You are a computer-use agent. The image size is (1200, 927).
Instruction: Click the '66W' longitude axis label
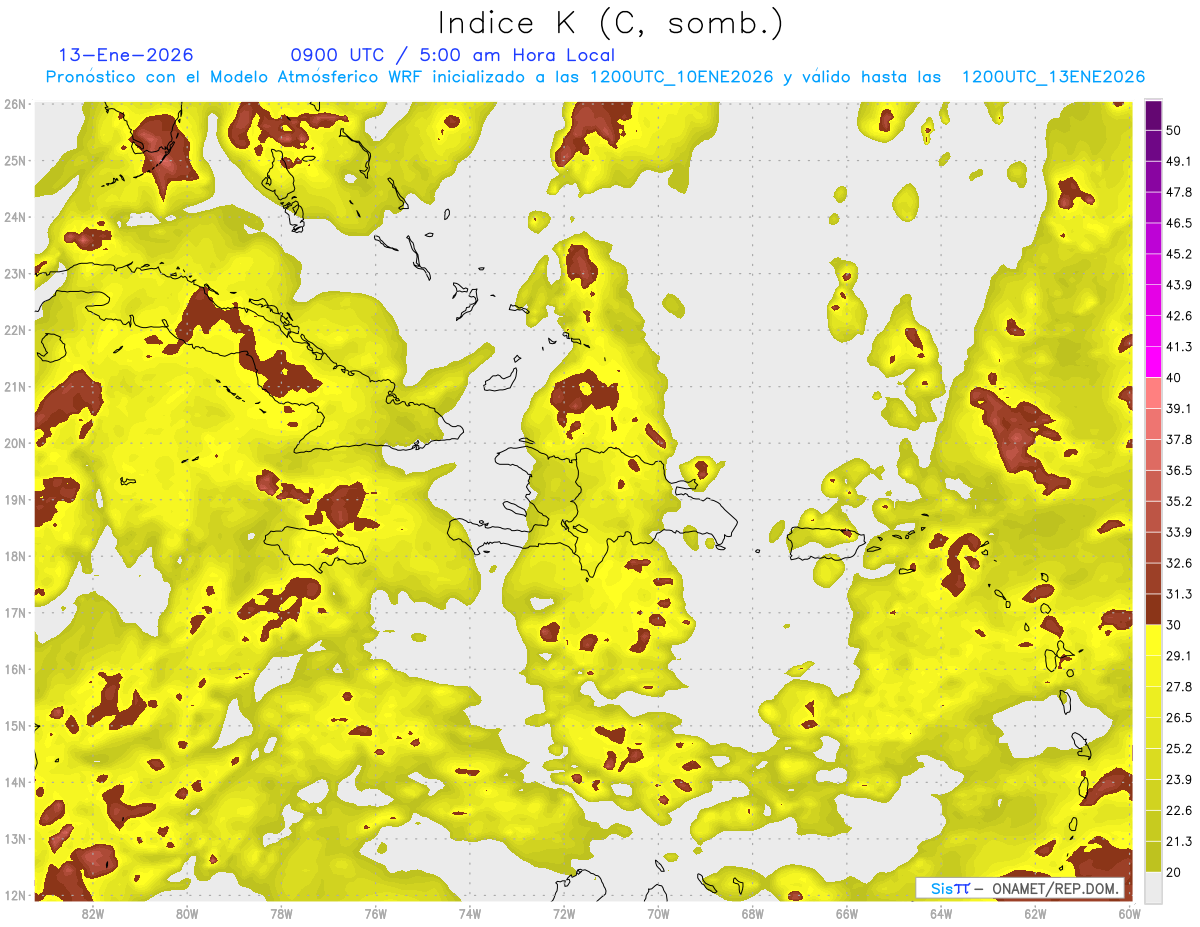coord(846,913)
